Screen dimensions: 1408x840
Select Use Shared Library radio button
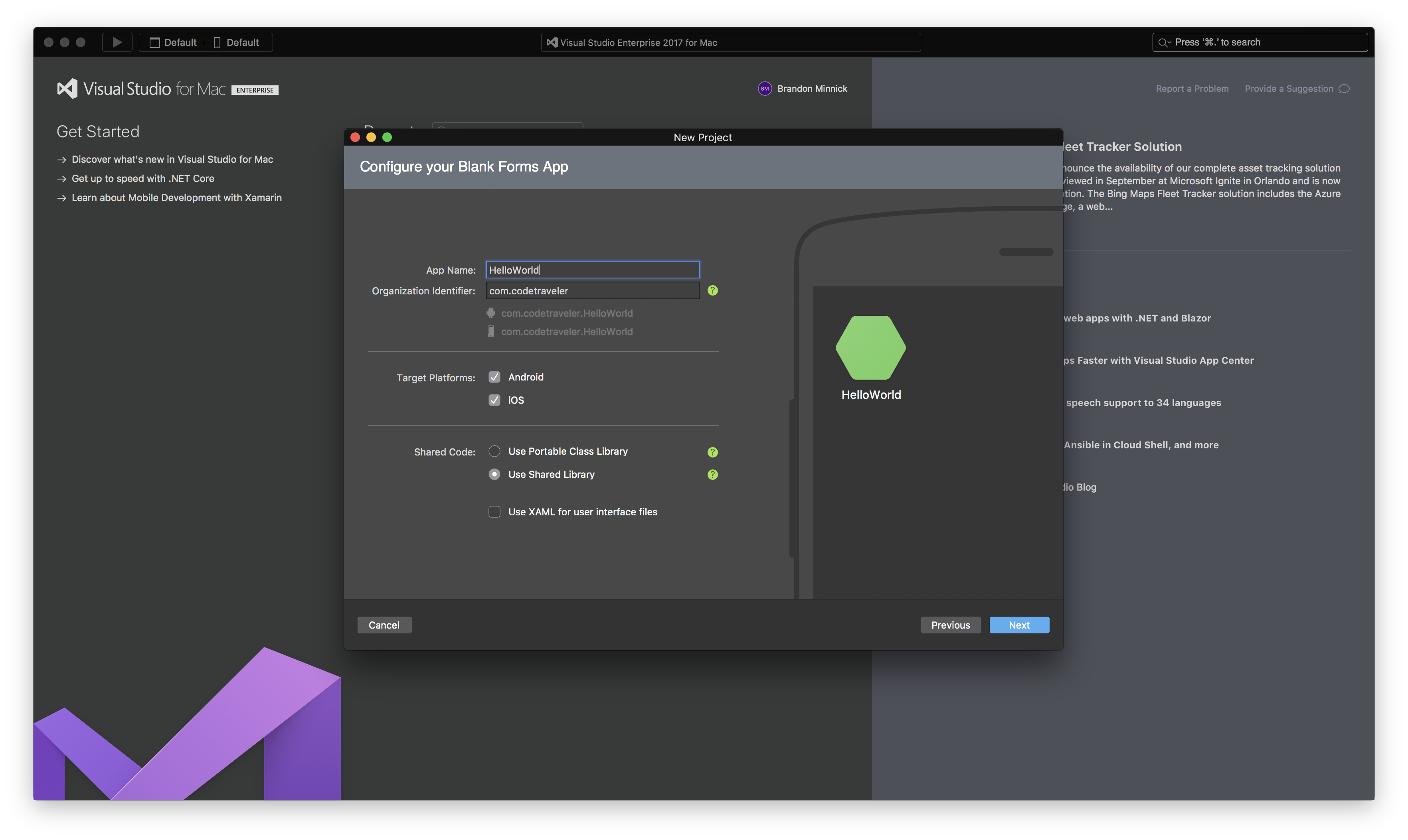(x=494, y=474)
